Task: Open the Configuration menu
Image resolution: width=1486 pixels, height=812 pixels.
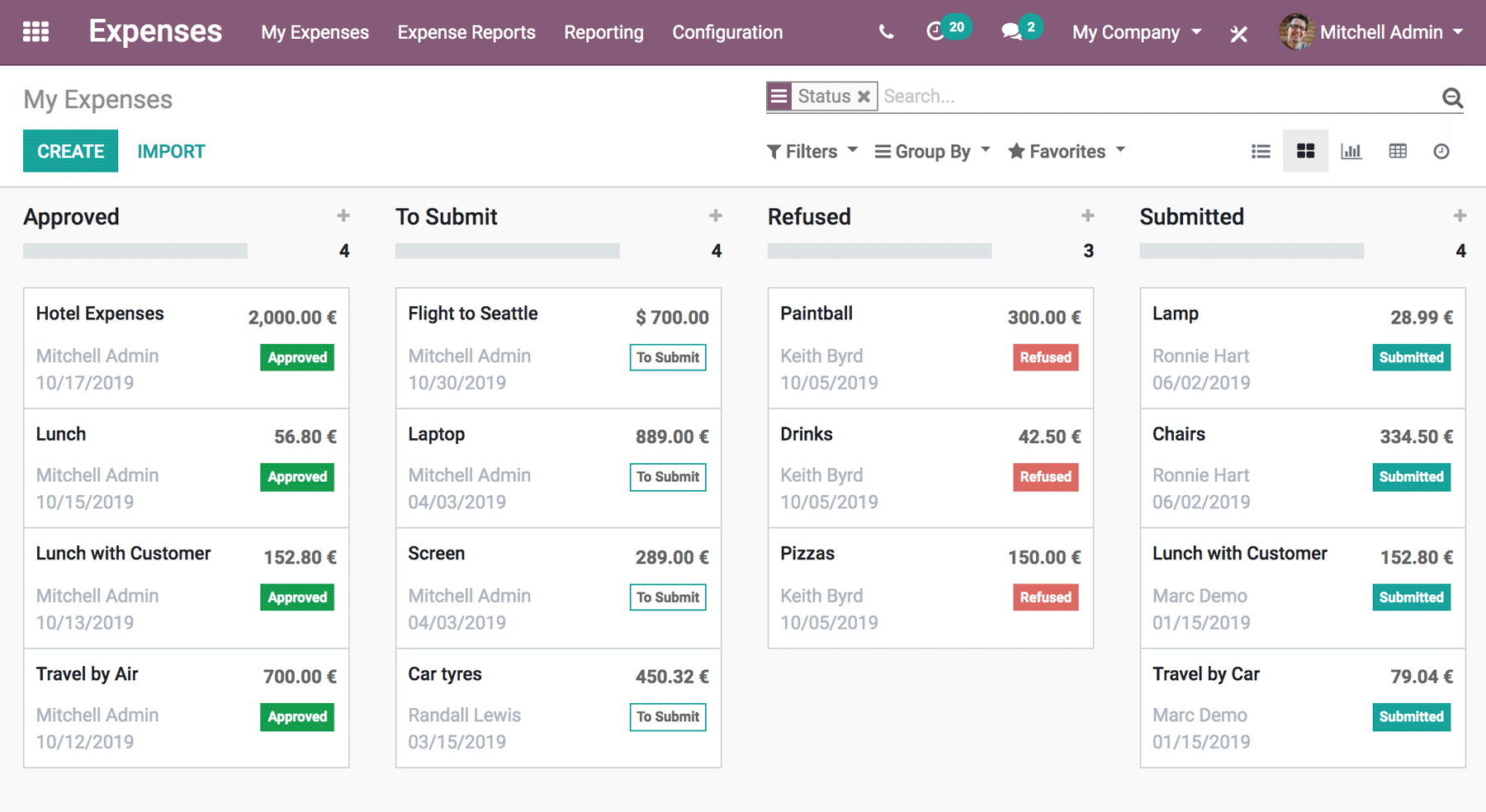Action: pyautogui.click(x=727, y=32)
